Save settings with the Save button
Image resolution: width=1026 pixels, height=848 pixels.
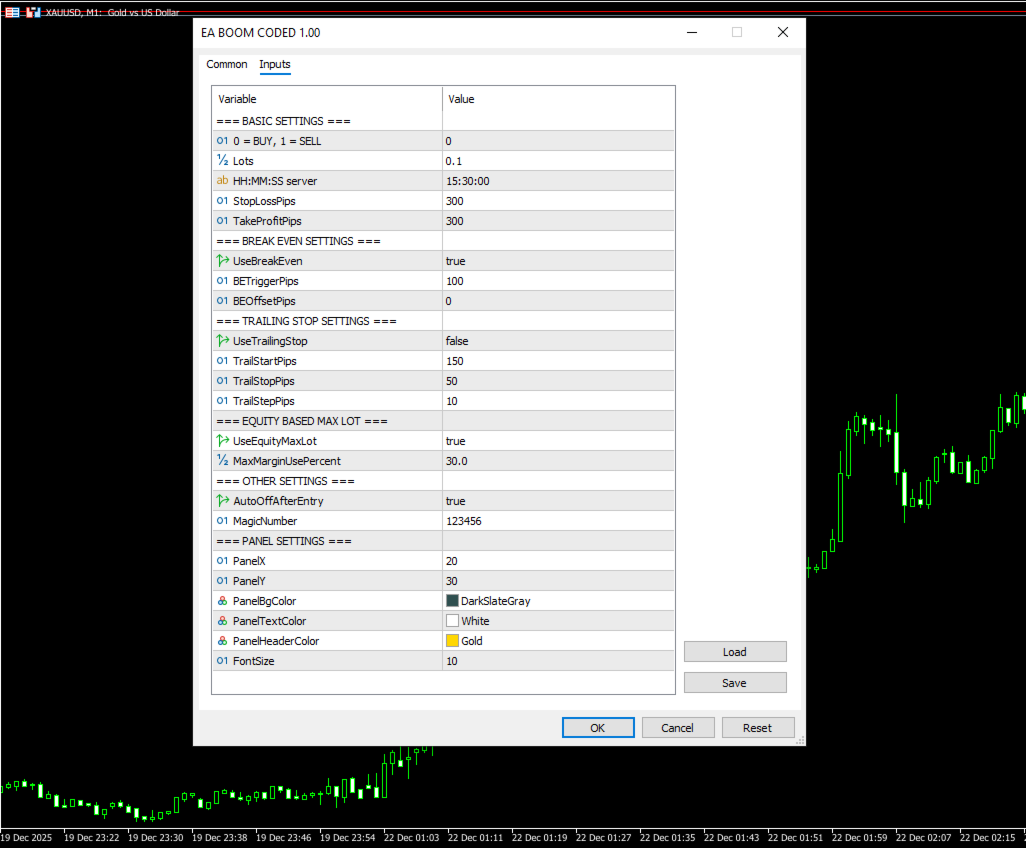(735, 682)
